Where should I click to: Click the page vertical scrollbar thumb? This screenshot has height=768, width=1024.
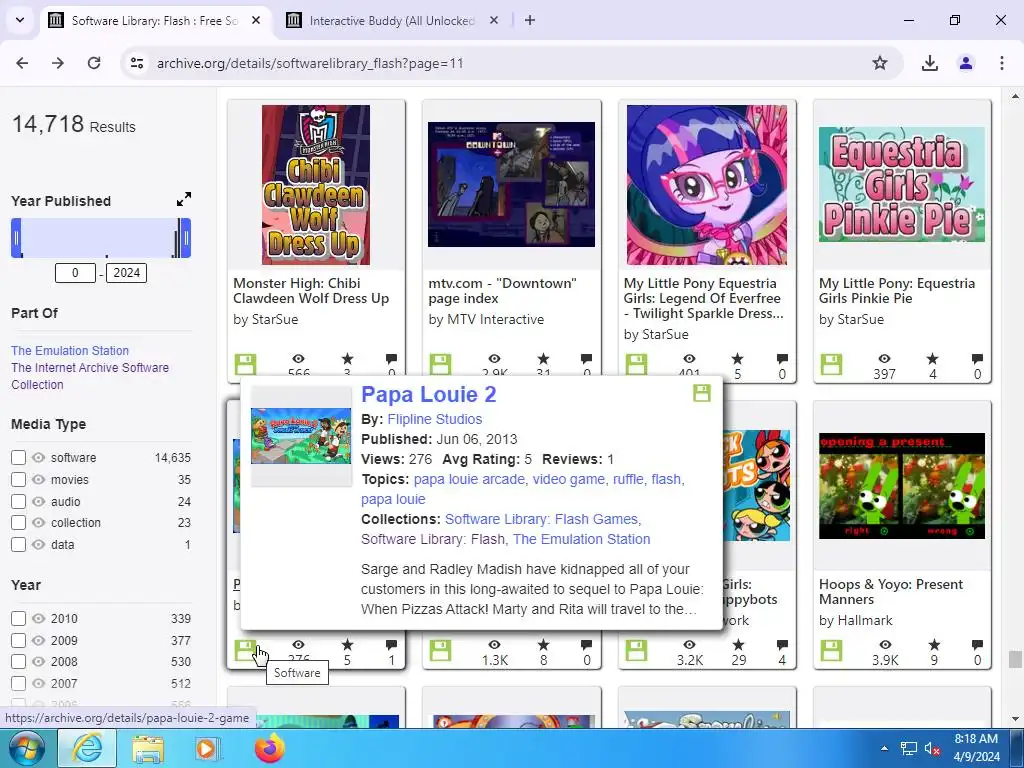point(1015,659)
